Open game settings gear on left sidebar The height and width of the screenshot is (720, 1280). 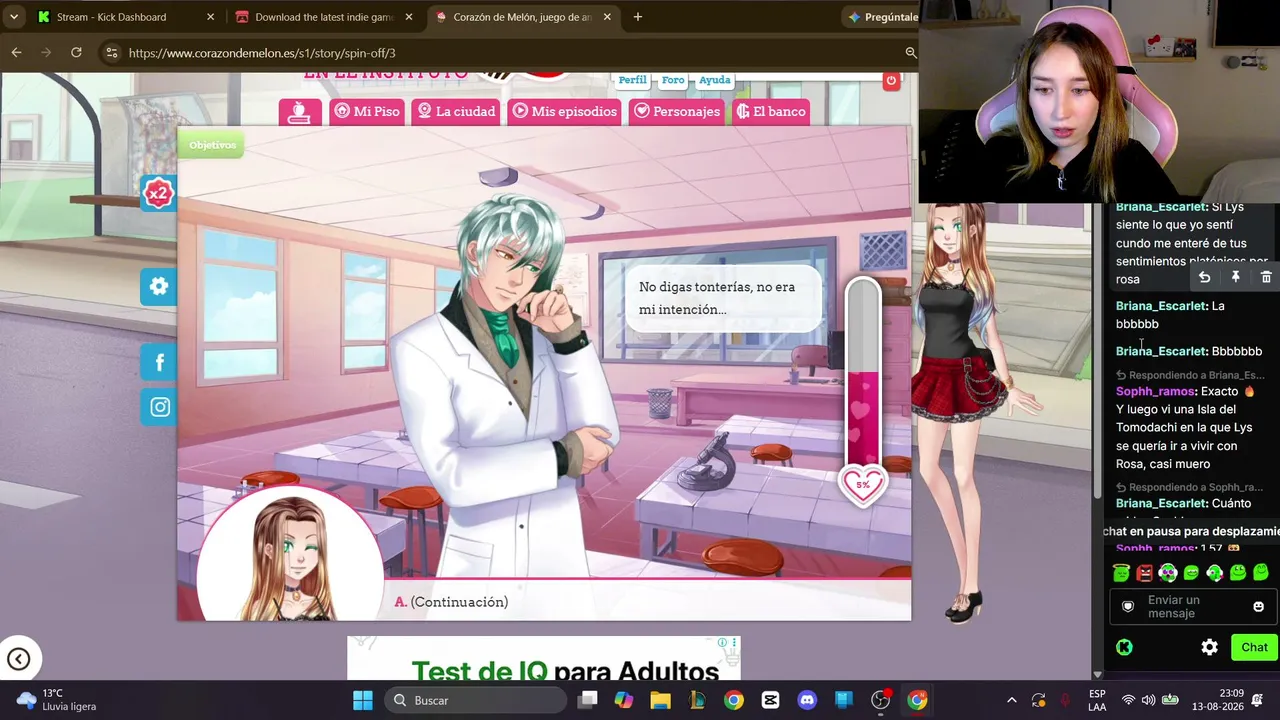(x=159, y=287)
